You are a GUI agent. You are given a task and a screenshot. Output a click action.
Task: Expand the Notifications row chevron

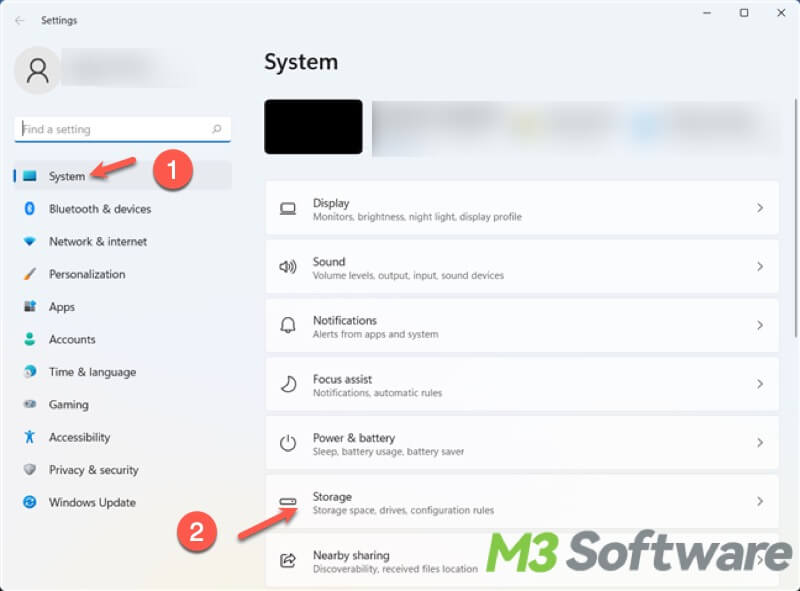(x=760, y=325)
